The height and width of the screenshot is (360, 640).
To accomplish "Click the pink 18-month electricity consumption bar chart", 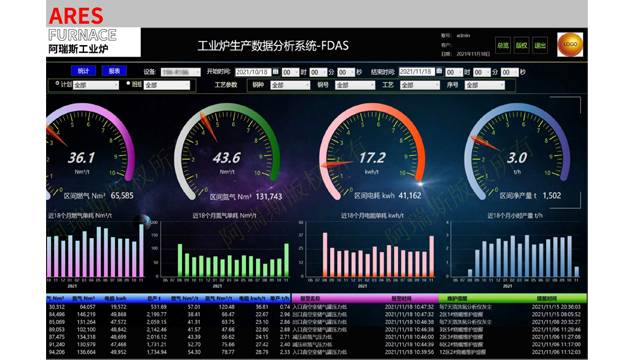I will coord(367,251).
